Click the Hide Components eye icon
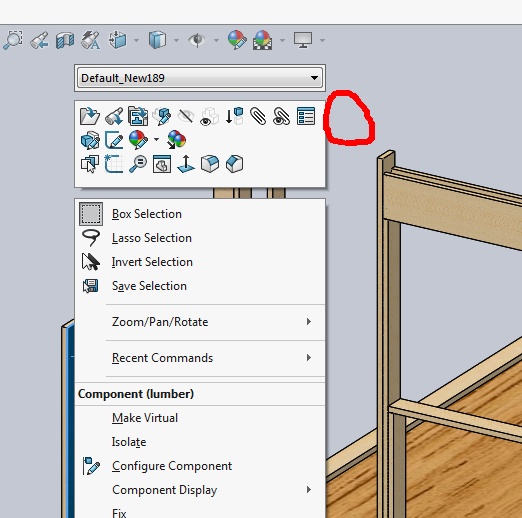 pyautogui.click(x=185, y=116)
